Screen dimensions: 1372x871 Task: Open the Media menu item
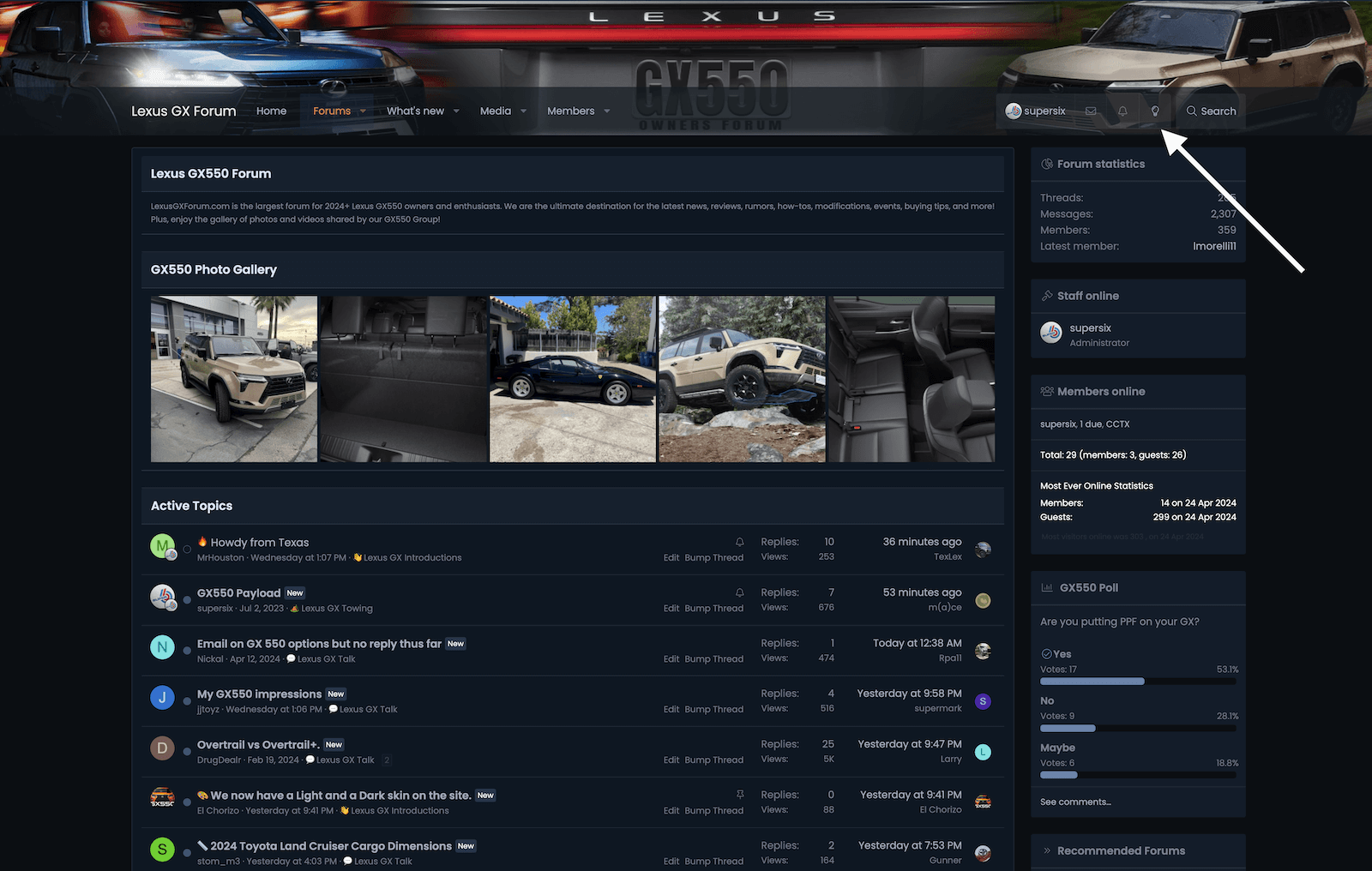click(495, 111)
